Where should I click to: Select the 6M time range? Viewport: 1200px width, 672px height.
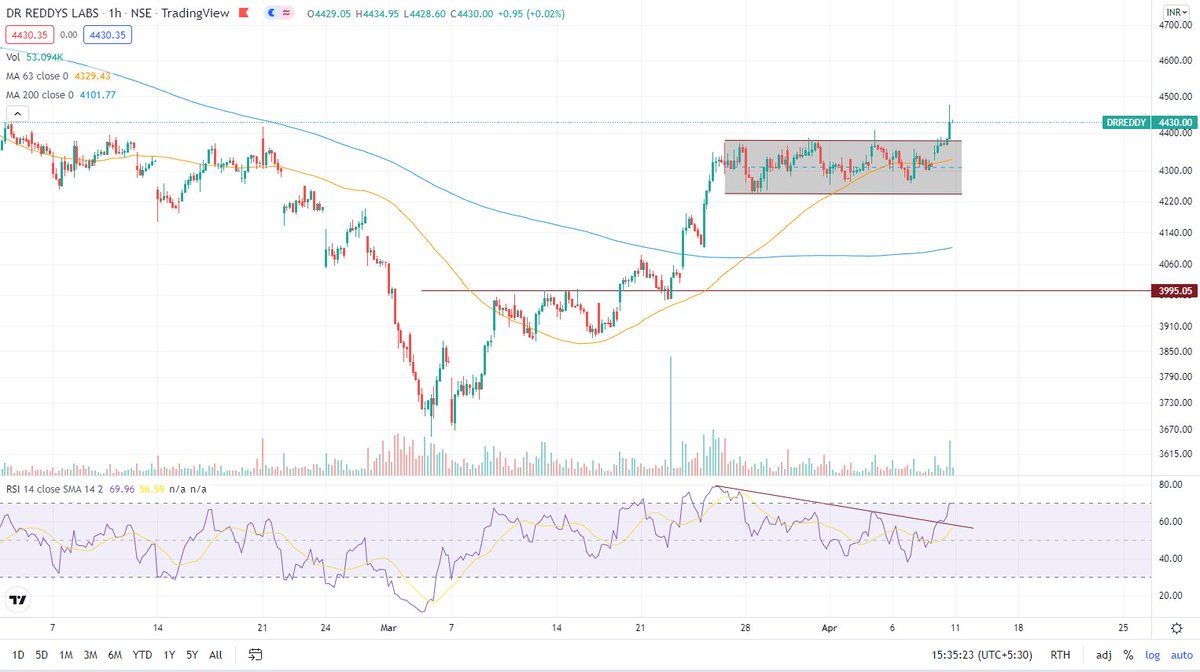[x=115, y=655]
